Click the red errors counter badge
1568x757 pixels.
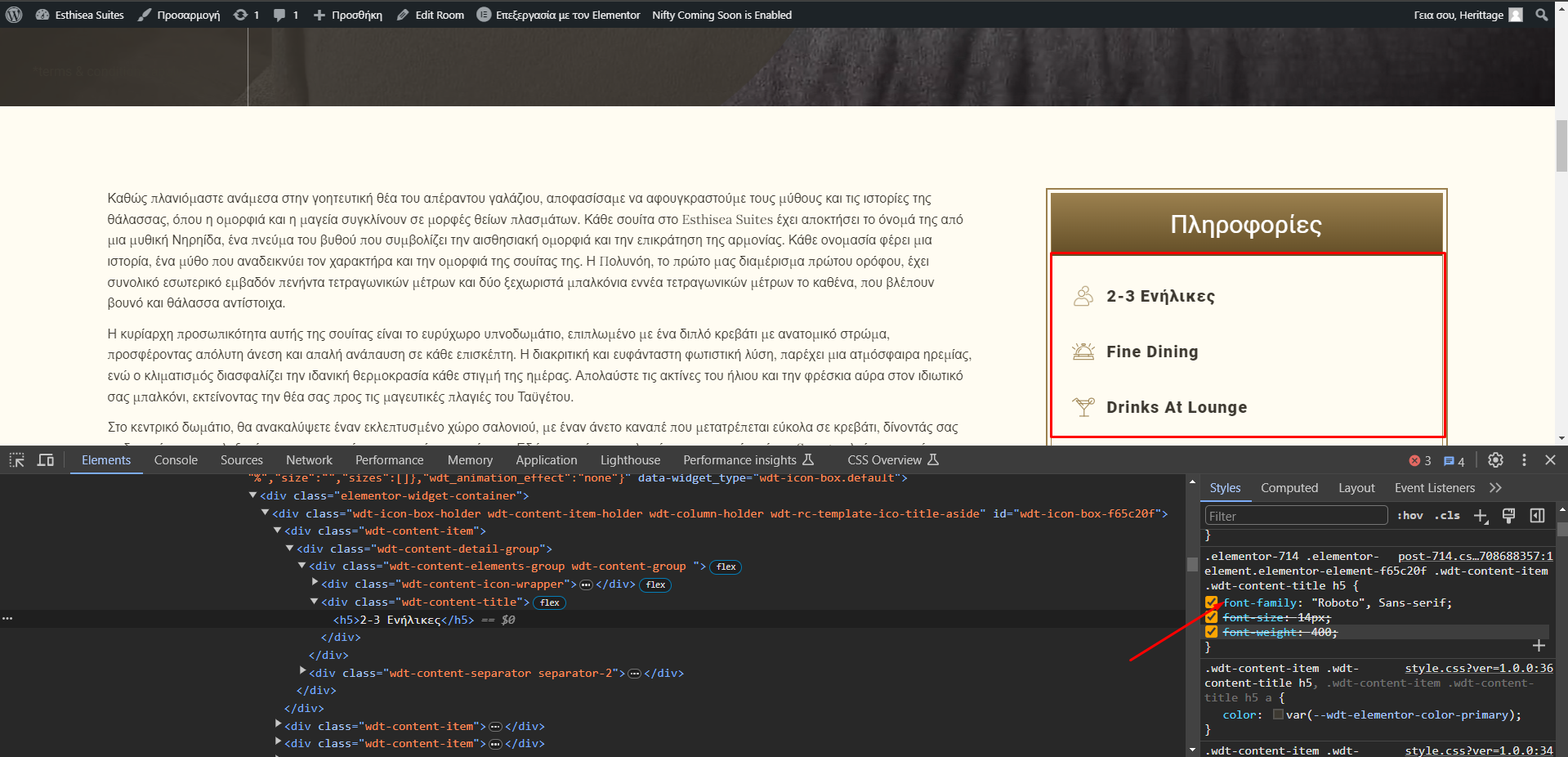click(x=1420, y=461)
